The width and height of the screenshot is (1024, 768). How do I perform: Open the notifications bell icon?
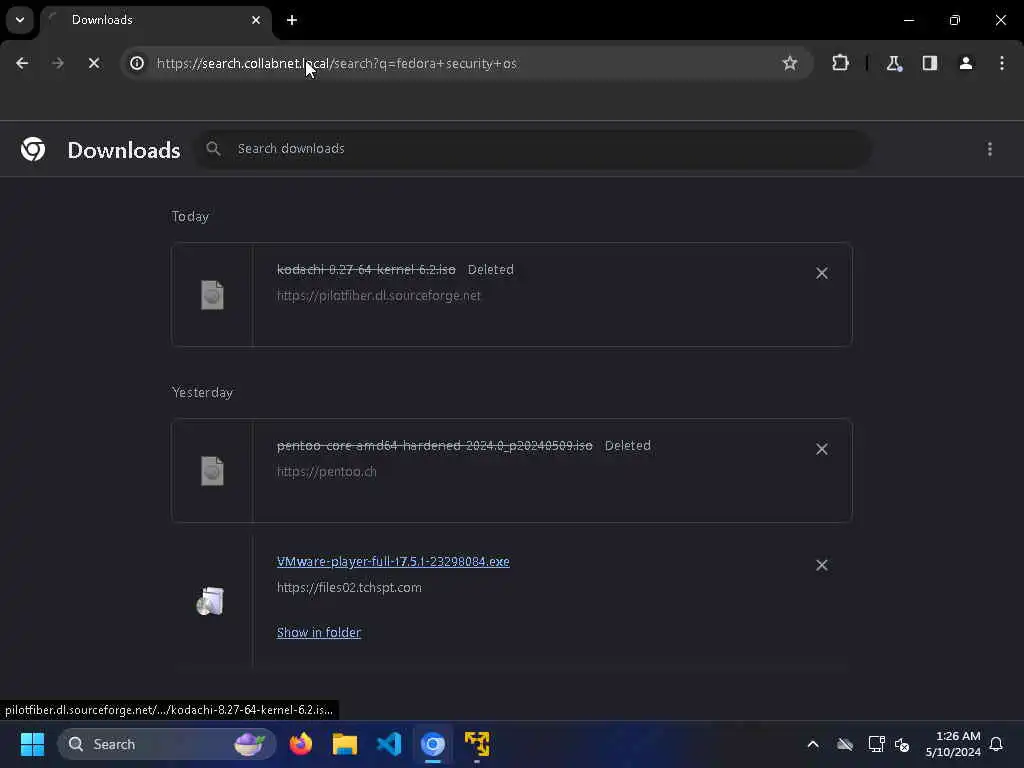997,744
